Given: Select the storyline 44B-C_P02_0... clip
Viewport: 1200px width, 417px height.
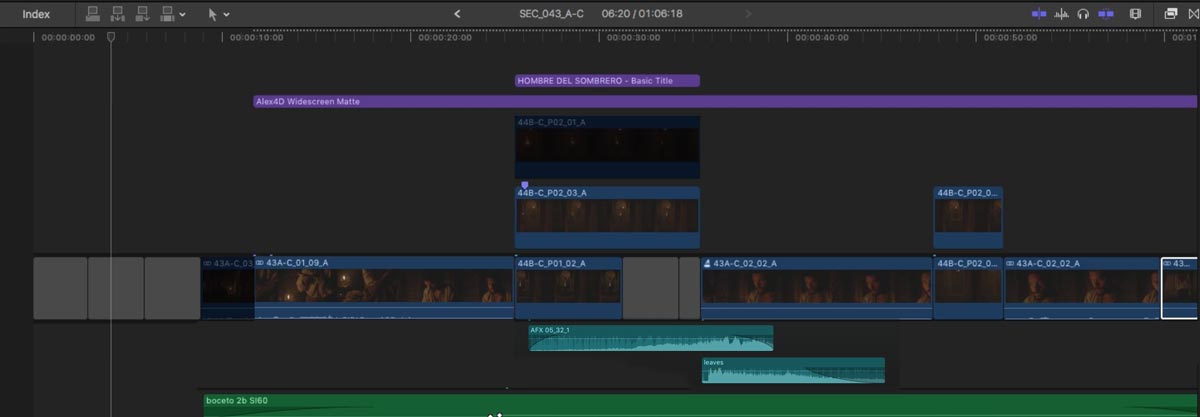Looking at the screenshot, I should pos(968,288).
